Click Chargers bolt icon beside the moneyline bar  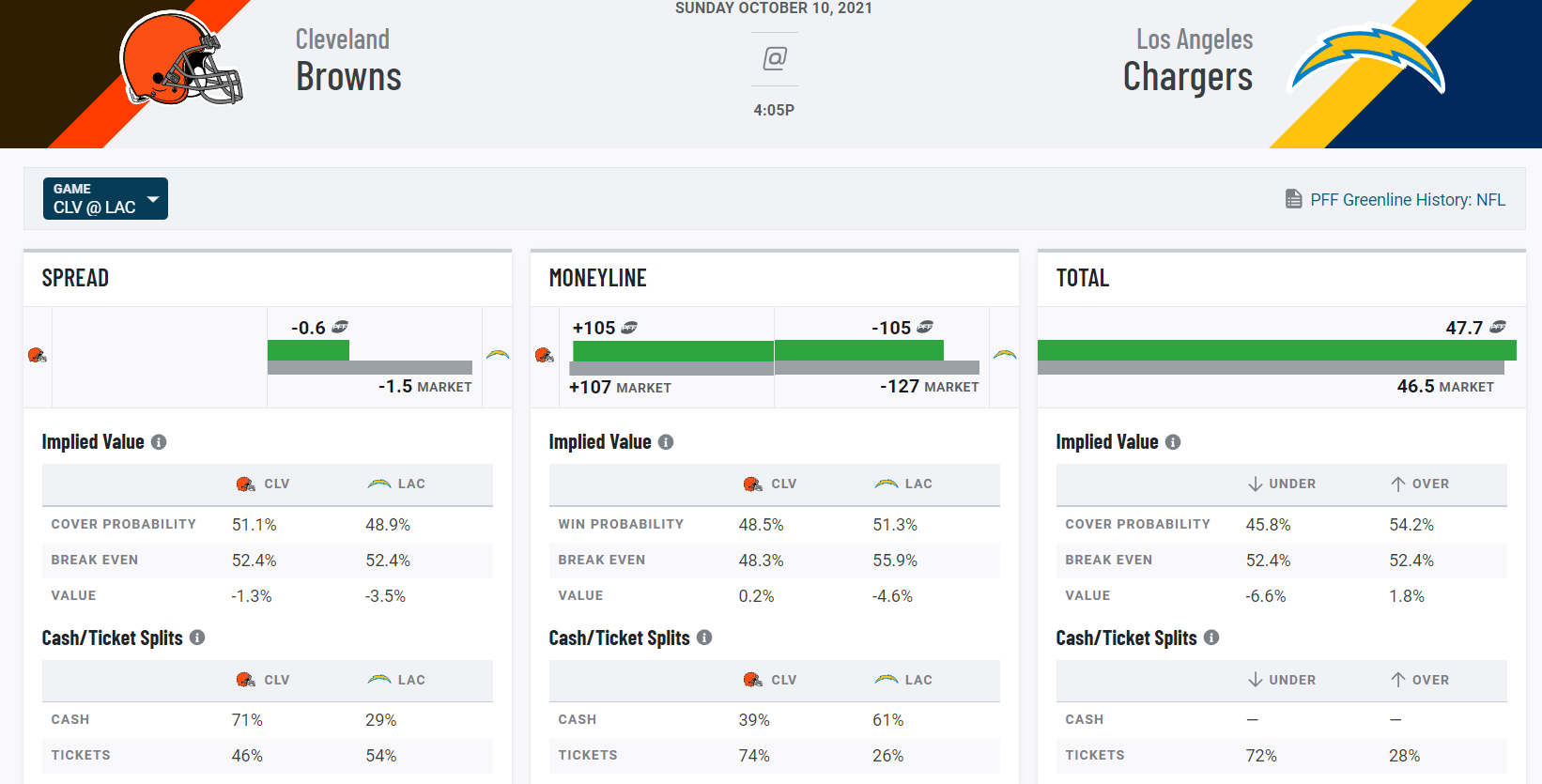pyautogui.click(x=1005, y=355)
